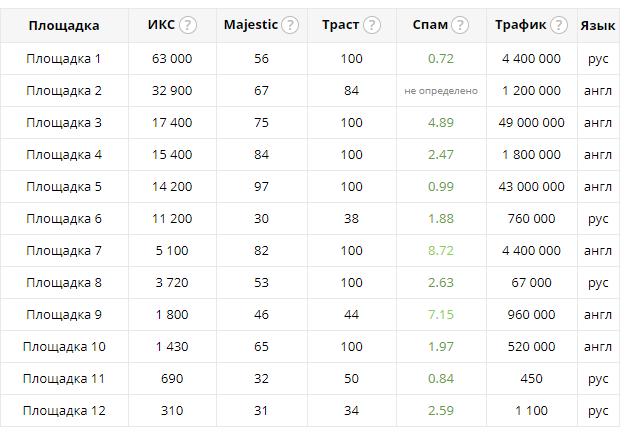
Task: Click the question mark next to Трафик
Action: point(558,25)
